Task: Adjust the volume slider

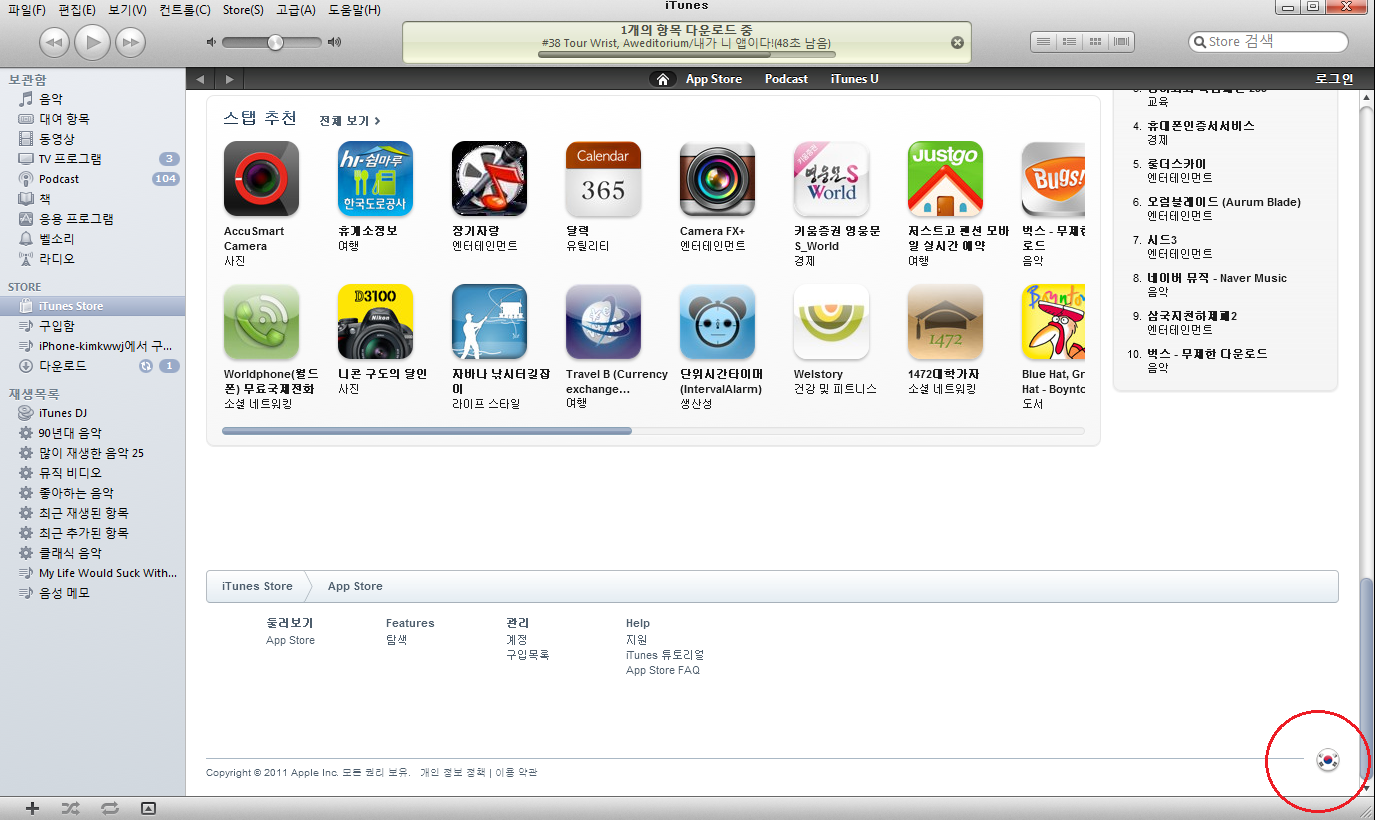Action: tap(272, 42)
